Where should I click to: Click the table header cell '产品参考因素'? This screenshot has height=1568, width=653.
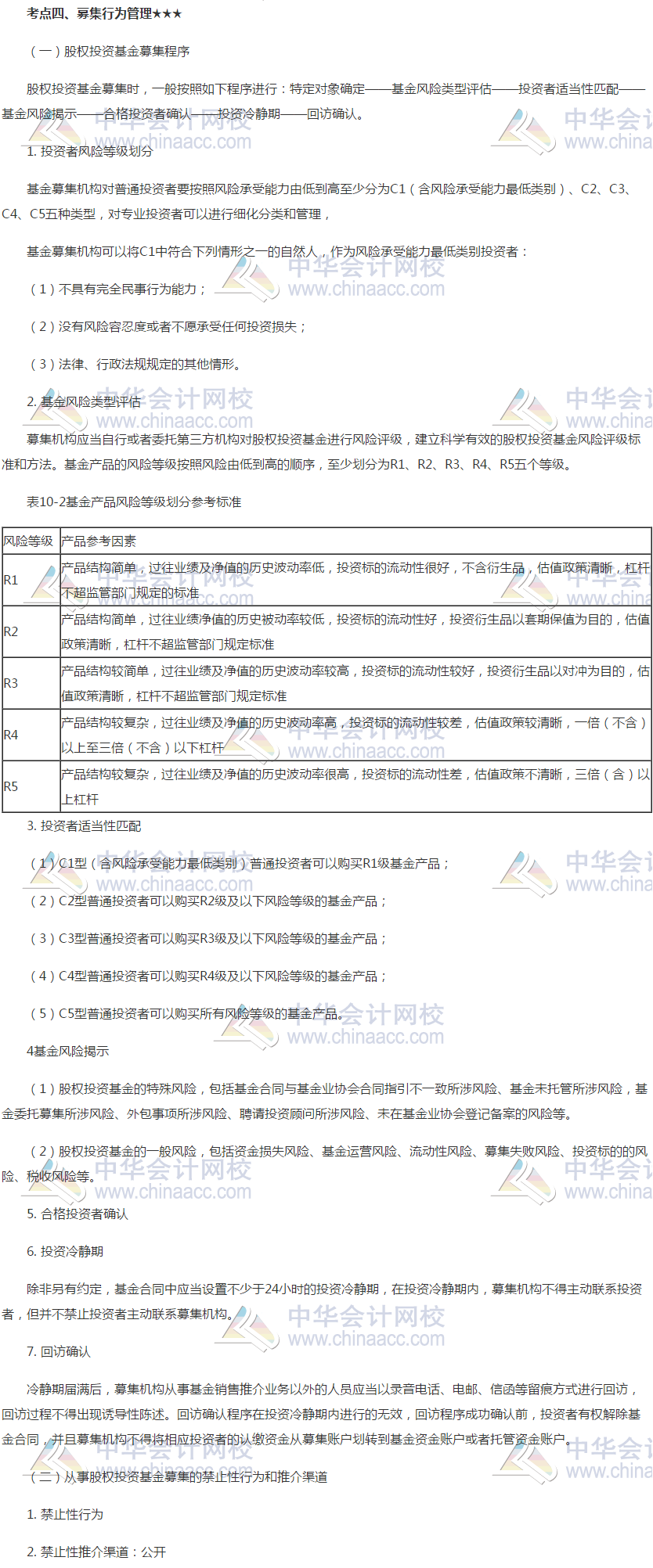(355, 541)
